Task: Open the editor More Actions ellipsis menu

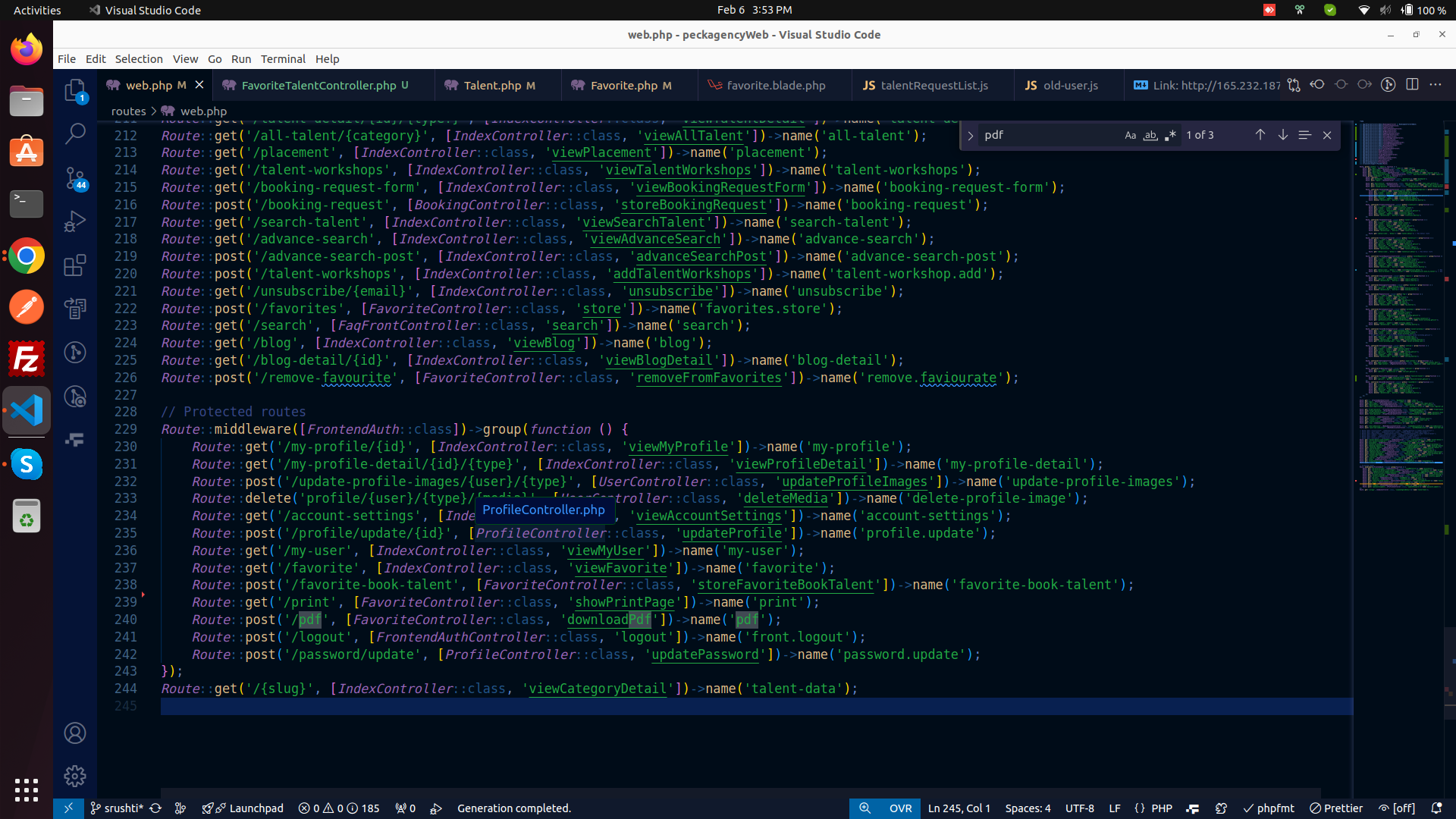Action: (x=1436, y=85)
